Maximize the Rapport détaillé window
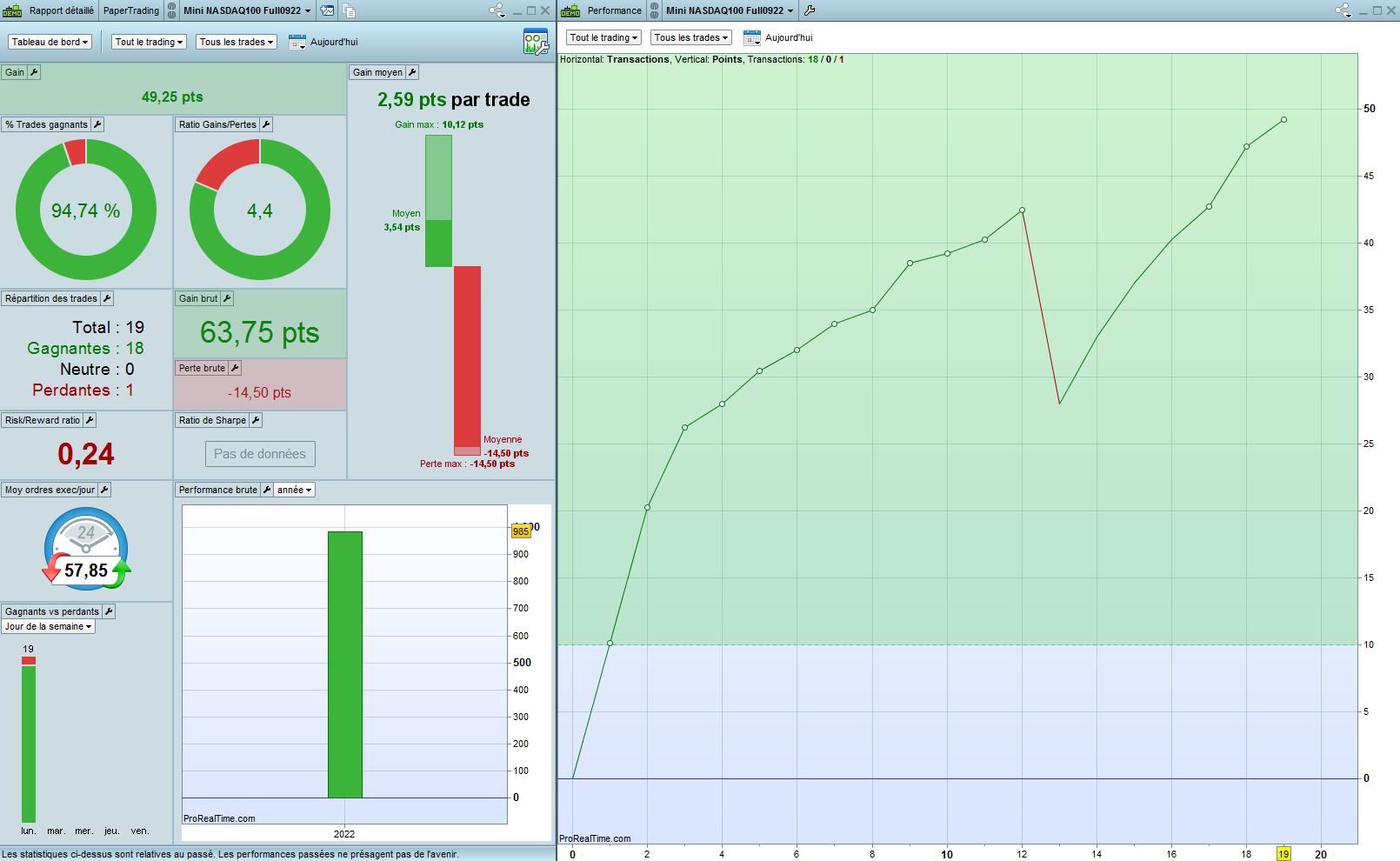This screenshot has width=1400, height=861. pyautogui.click(x=531, y=10)
